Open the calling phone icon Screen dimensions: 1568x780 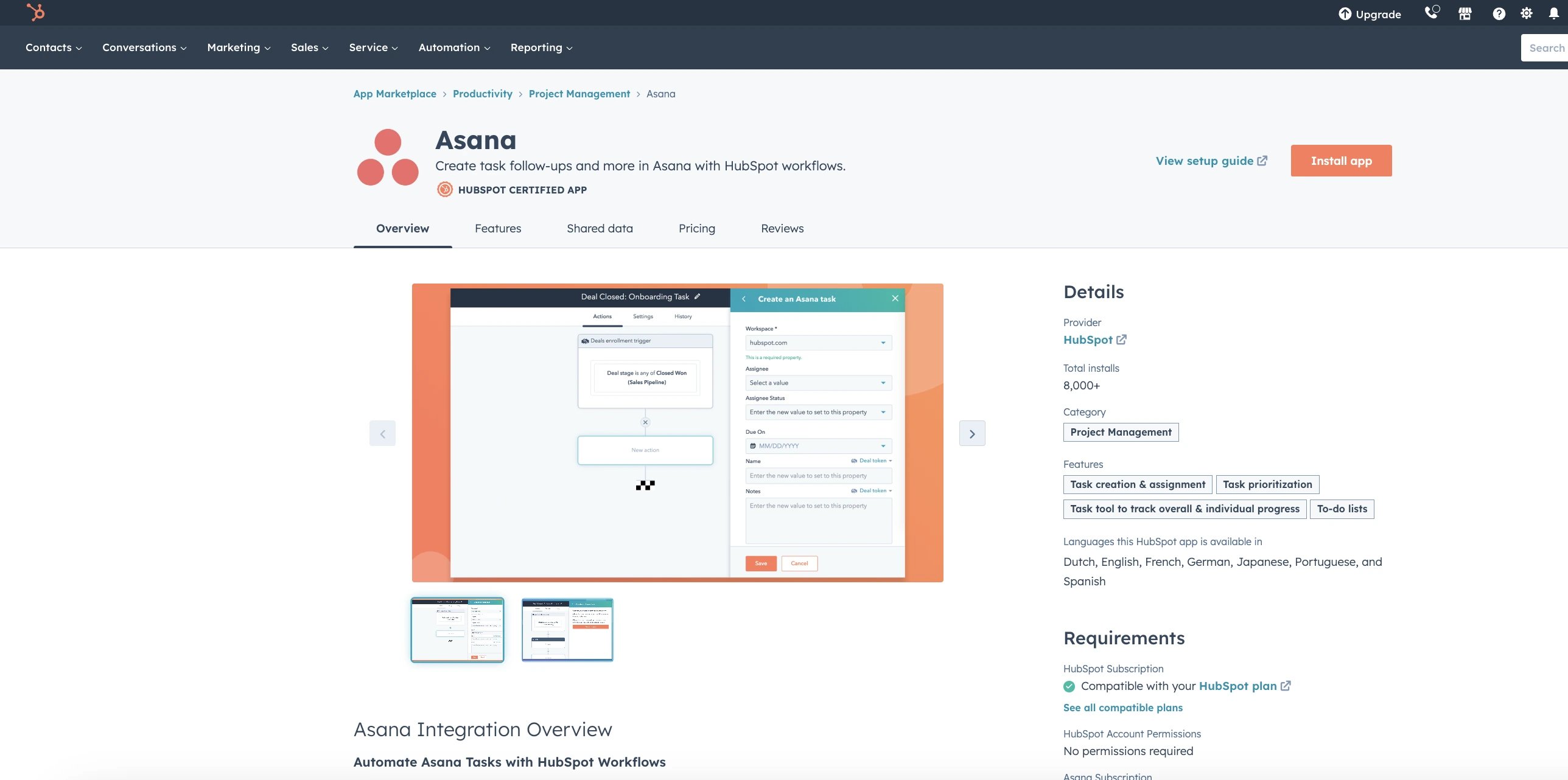coord(1431,13)
